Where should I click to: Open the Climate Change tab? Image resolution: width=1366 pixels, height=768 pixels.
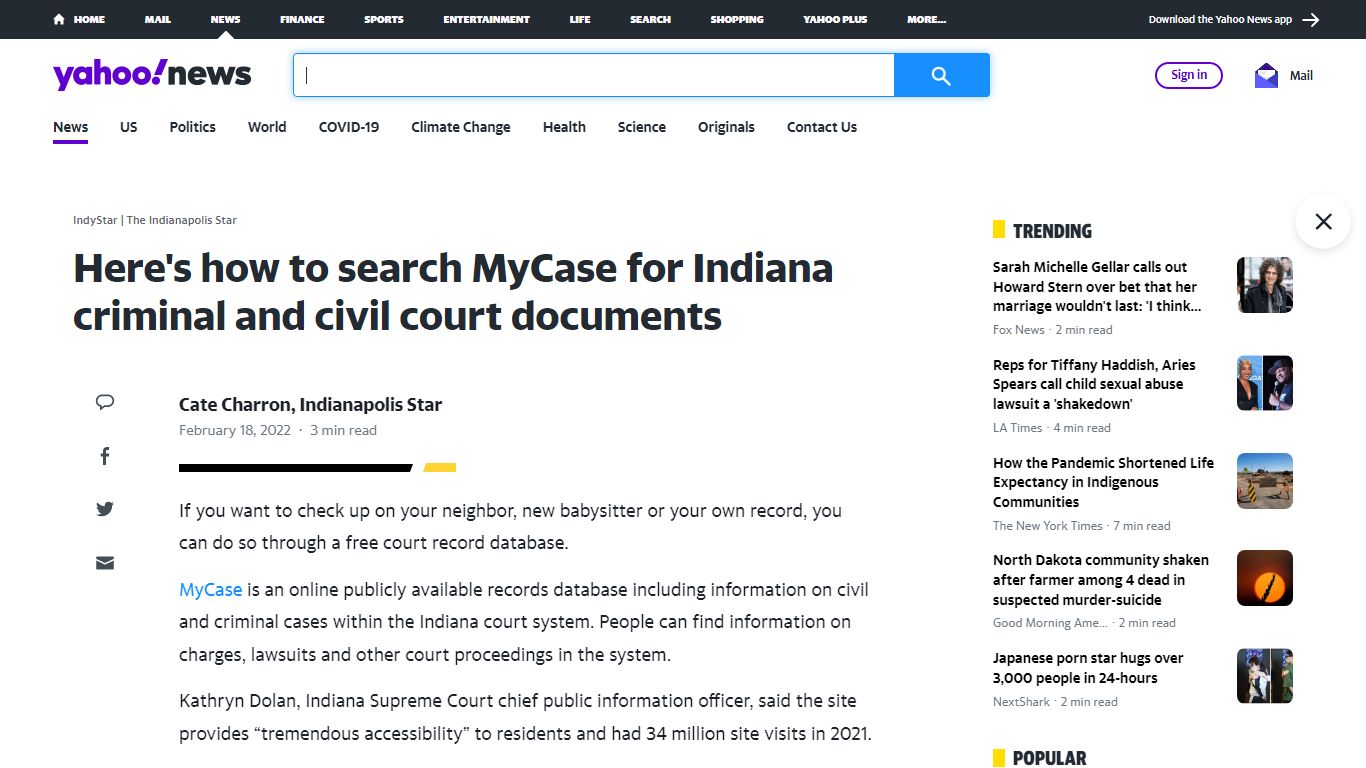click(x=461, y=127)
